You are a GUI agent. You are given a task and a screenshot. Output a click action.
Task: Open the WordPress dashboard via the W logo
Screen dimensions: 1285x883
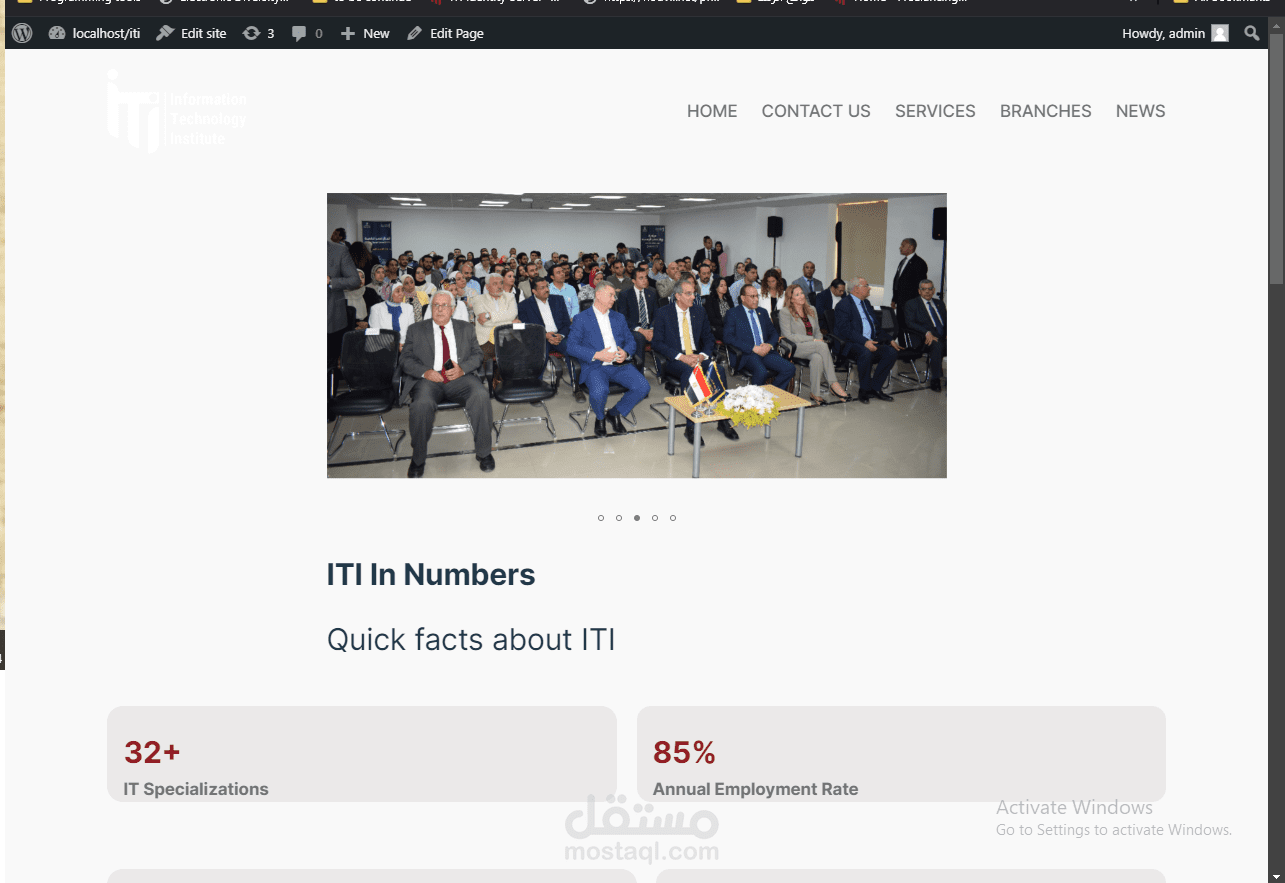coord(21,33)
